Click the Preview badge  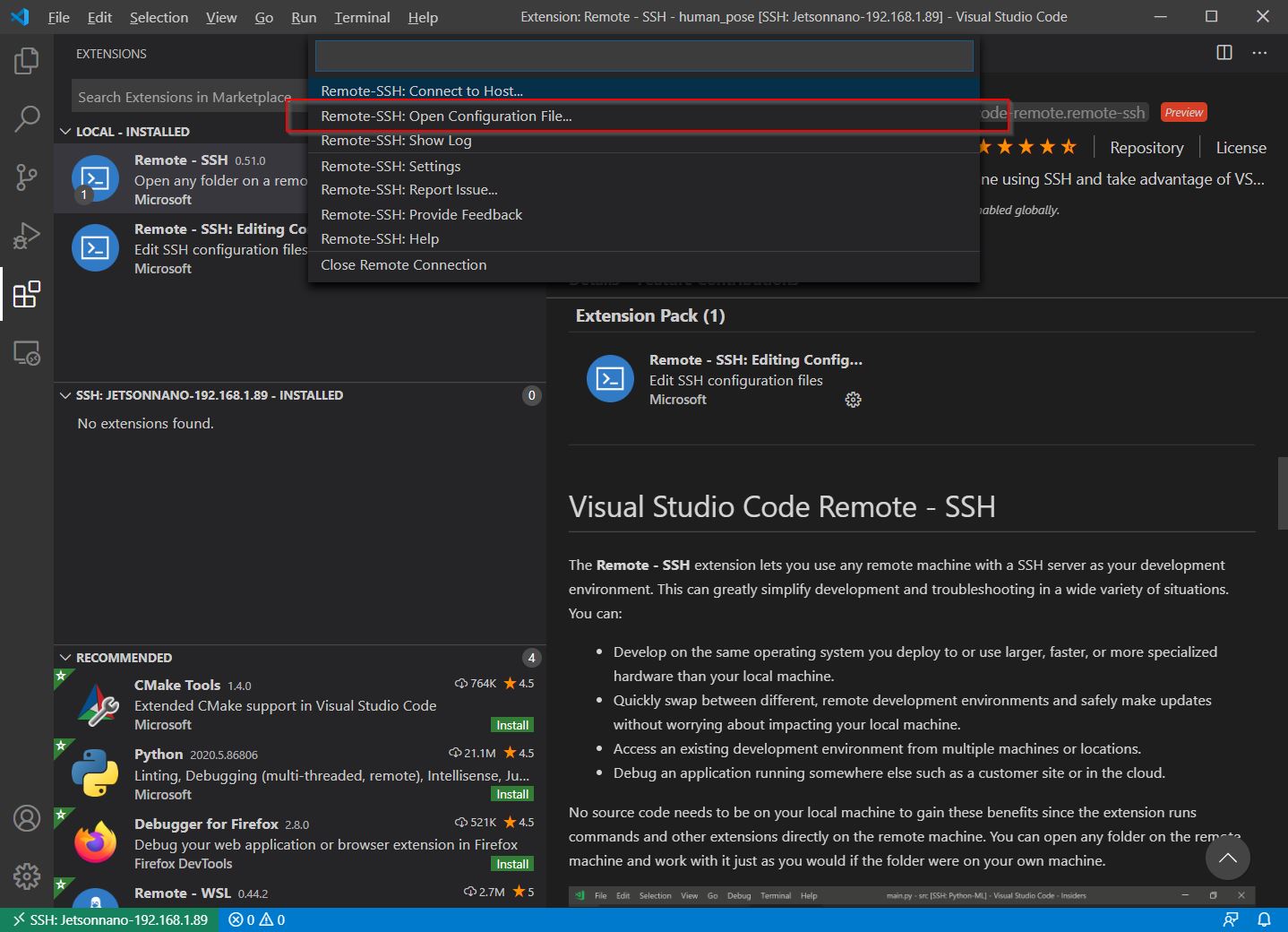click(x=1184, y=112)
